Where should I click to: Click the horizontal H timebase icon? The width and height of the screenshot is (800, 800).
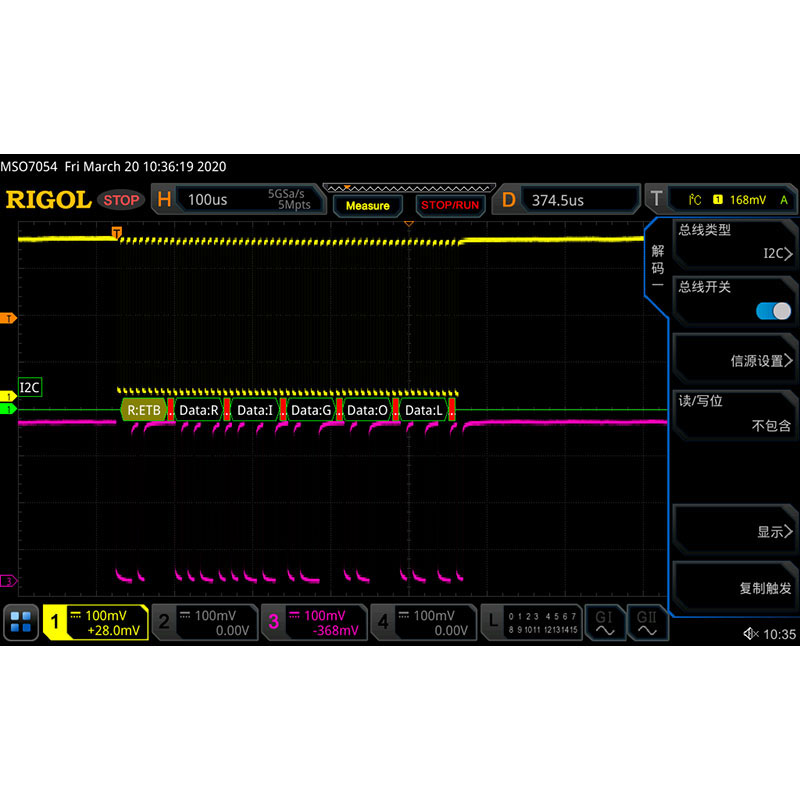[x=164, y=199]
